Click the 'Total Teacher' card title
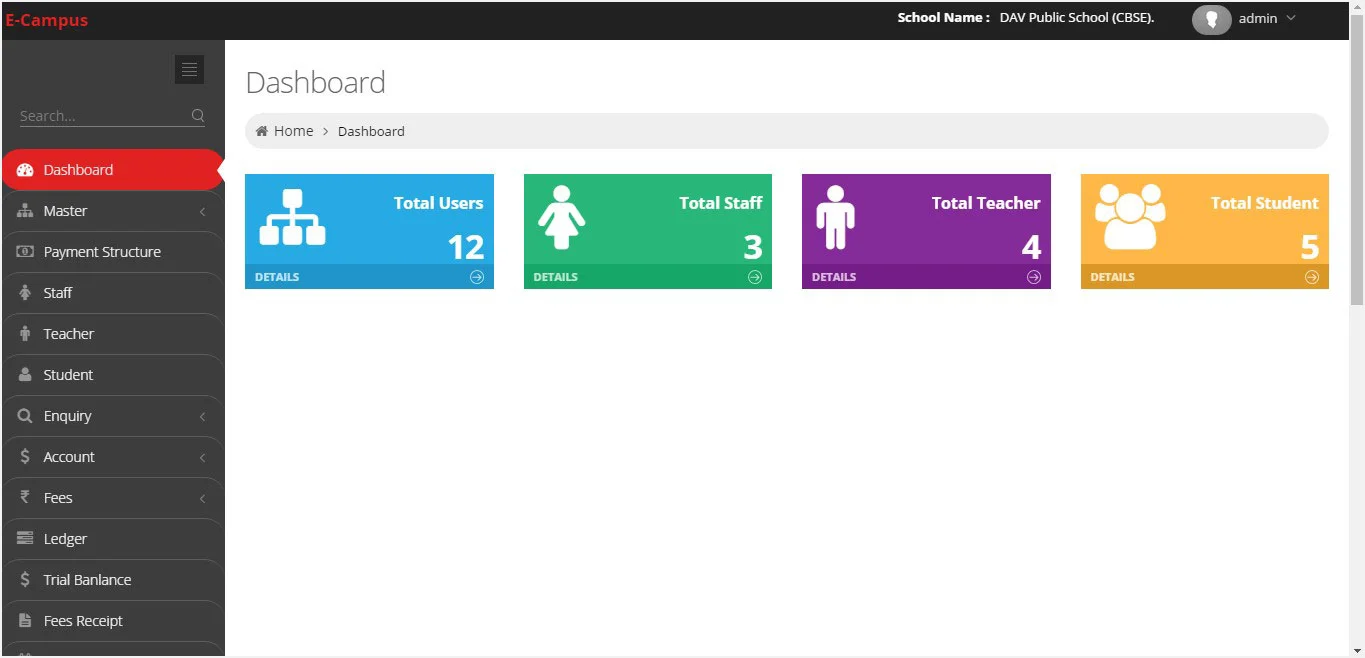Image resolution: width=1365 pixels, height=658 pixels. (x=986, y=203)
